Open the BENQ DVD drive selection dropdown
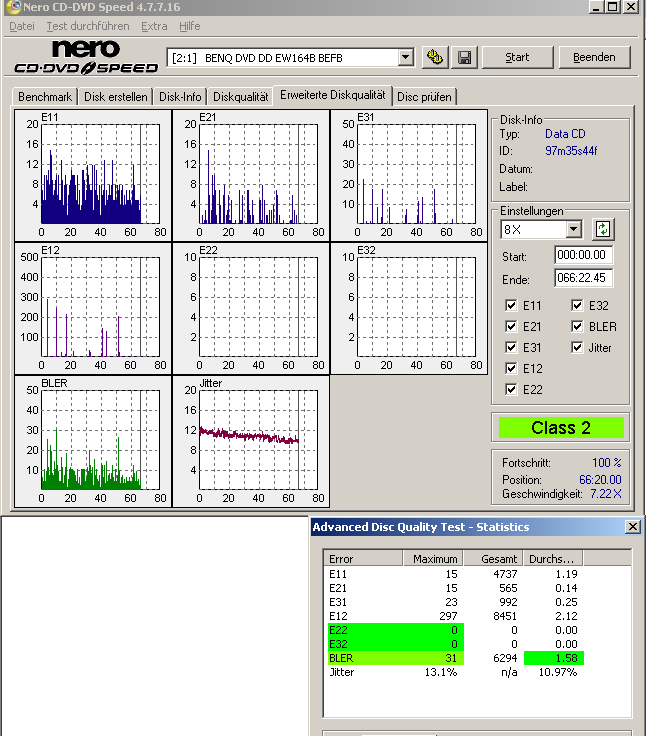Image resolution: width=646 pixels, height=736 pixels. [405, 58]
